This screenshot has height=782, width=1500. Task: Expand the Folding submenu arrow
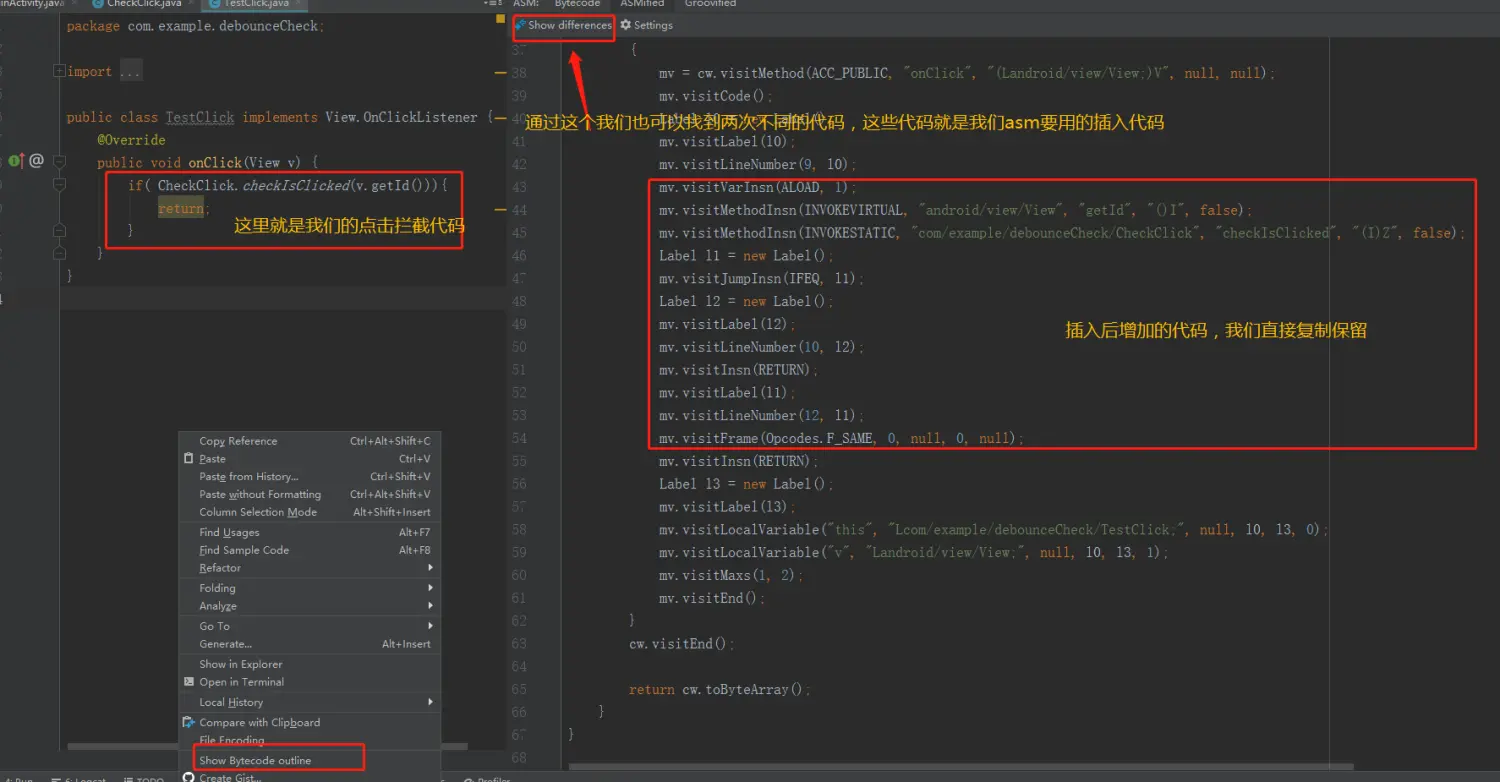(431, 588)
